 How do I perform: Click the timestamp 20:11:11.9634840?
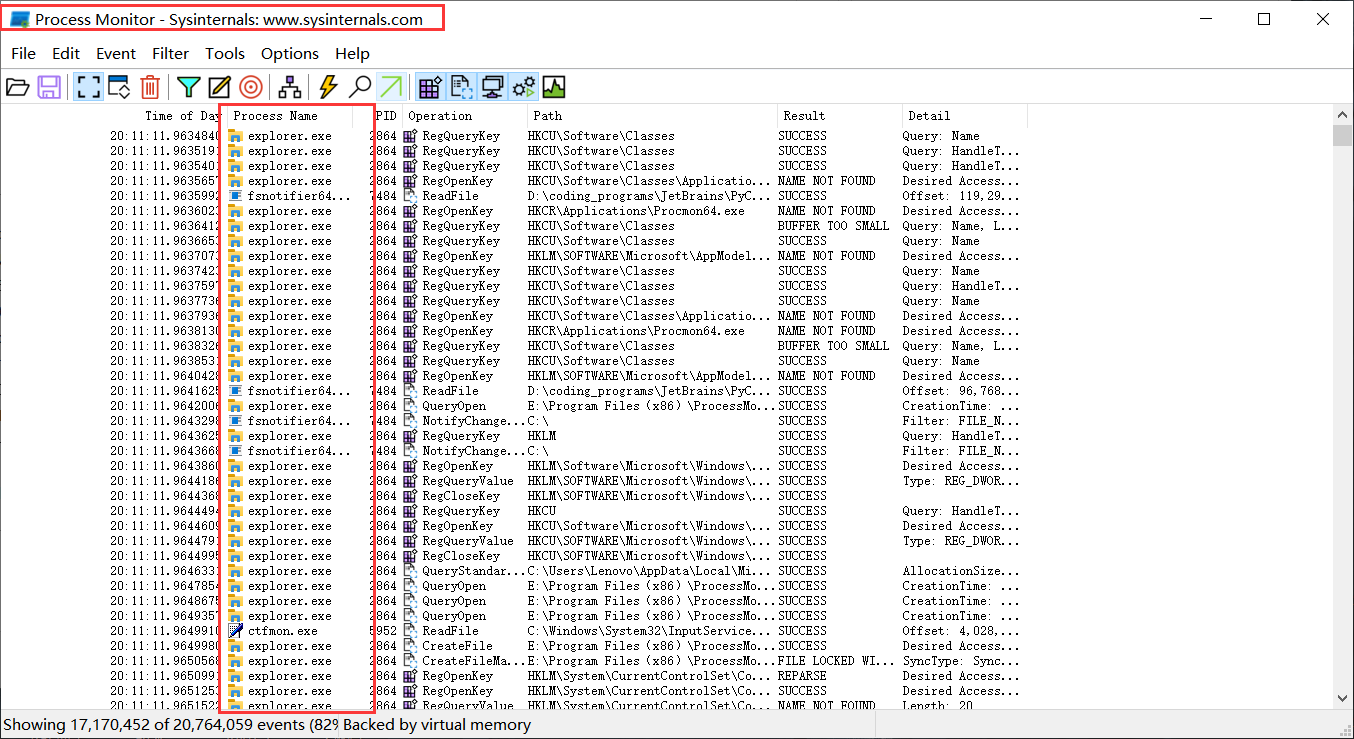165,136
